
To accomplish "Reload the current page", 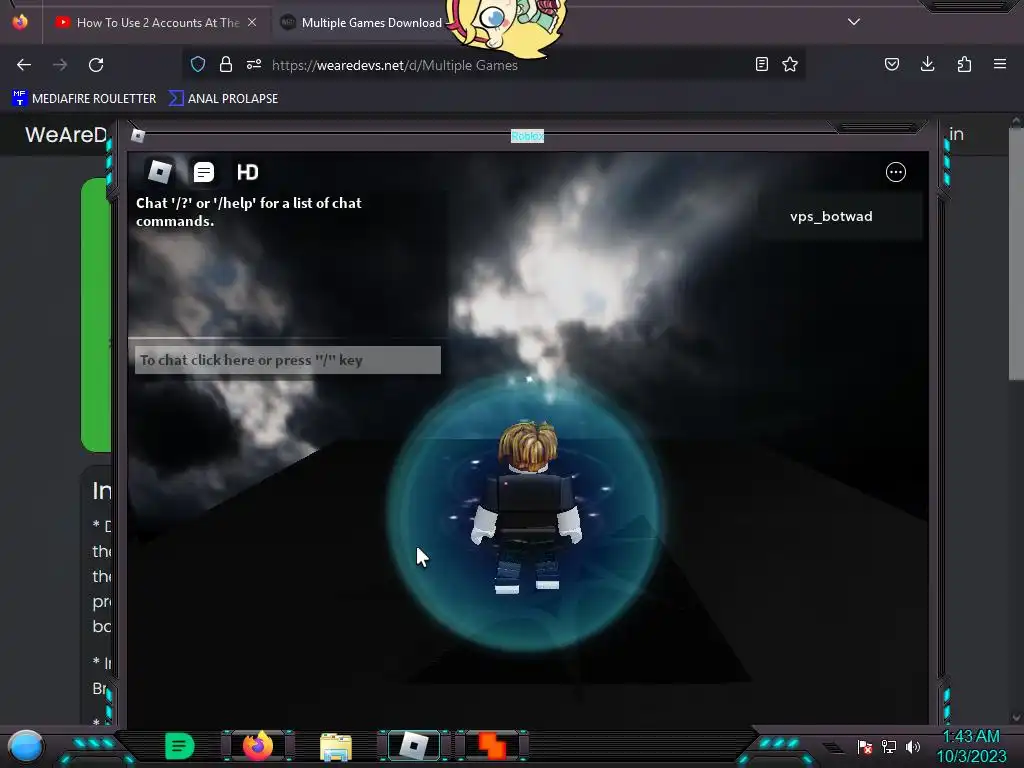I will click(96, 65).
